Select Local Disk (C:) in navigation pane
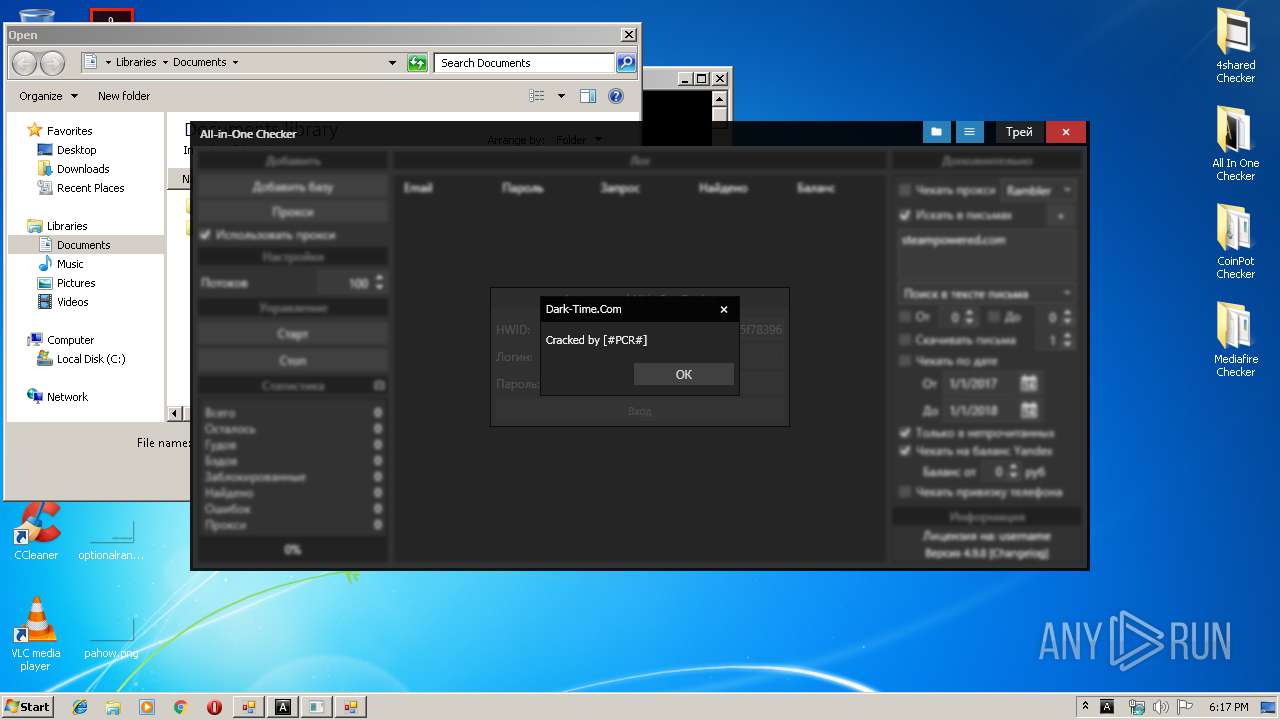Screen dimensions: 1280x720 [x=91, y=359]
